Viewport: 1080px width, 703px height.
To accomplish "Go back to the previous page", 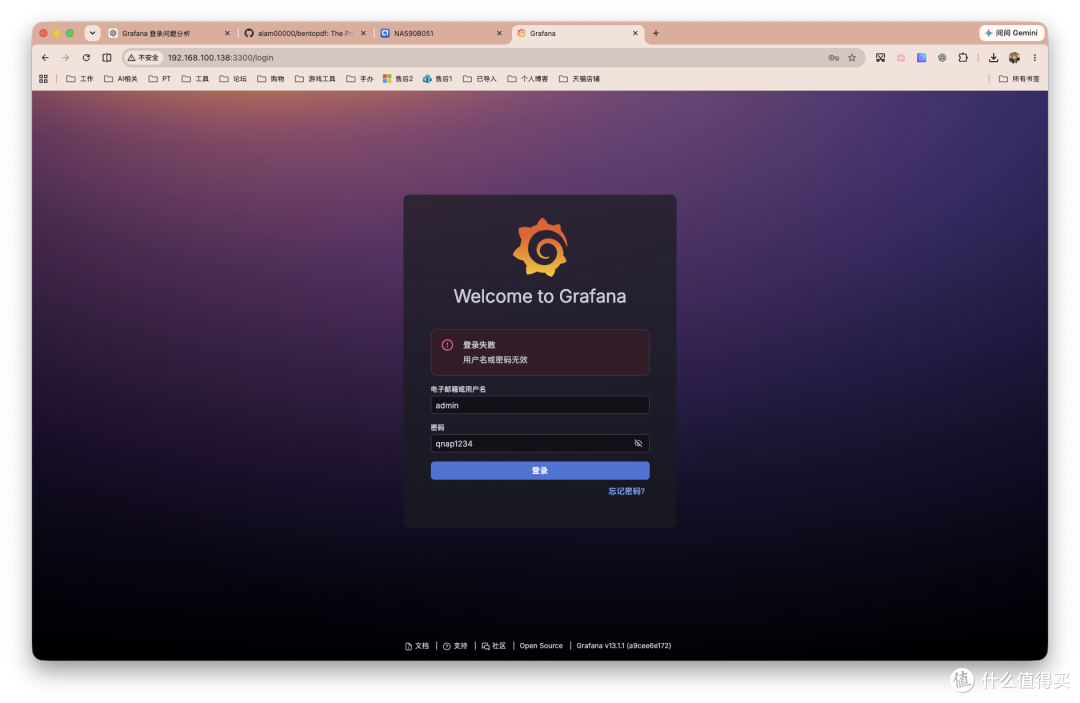I will coord(45,58).
